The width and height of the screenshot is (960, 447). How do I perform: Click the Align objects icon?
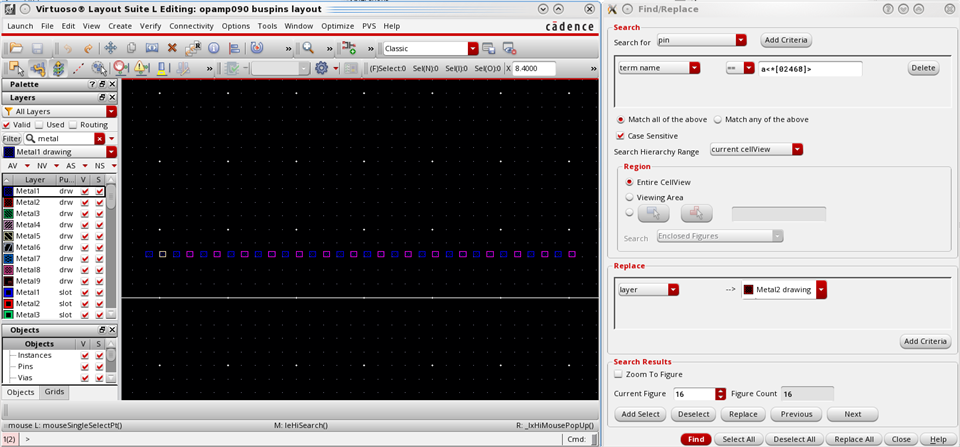pyautogui.click(x=234, y=48)
